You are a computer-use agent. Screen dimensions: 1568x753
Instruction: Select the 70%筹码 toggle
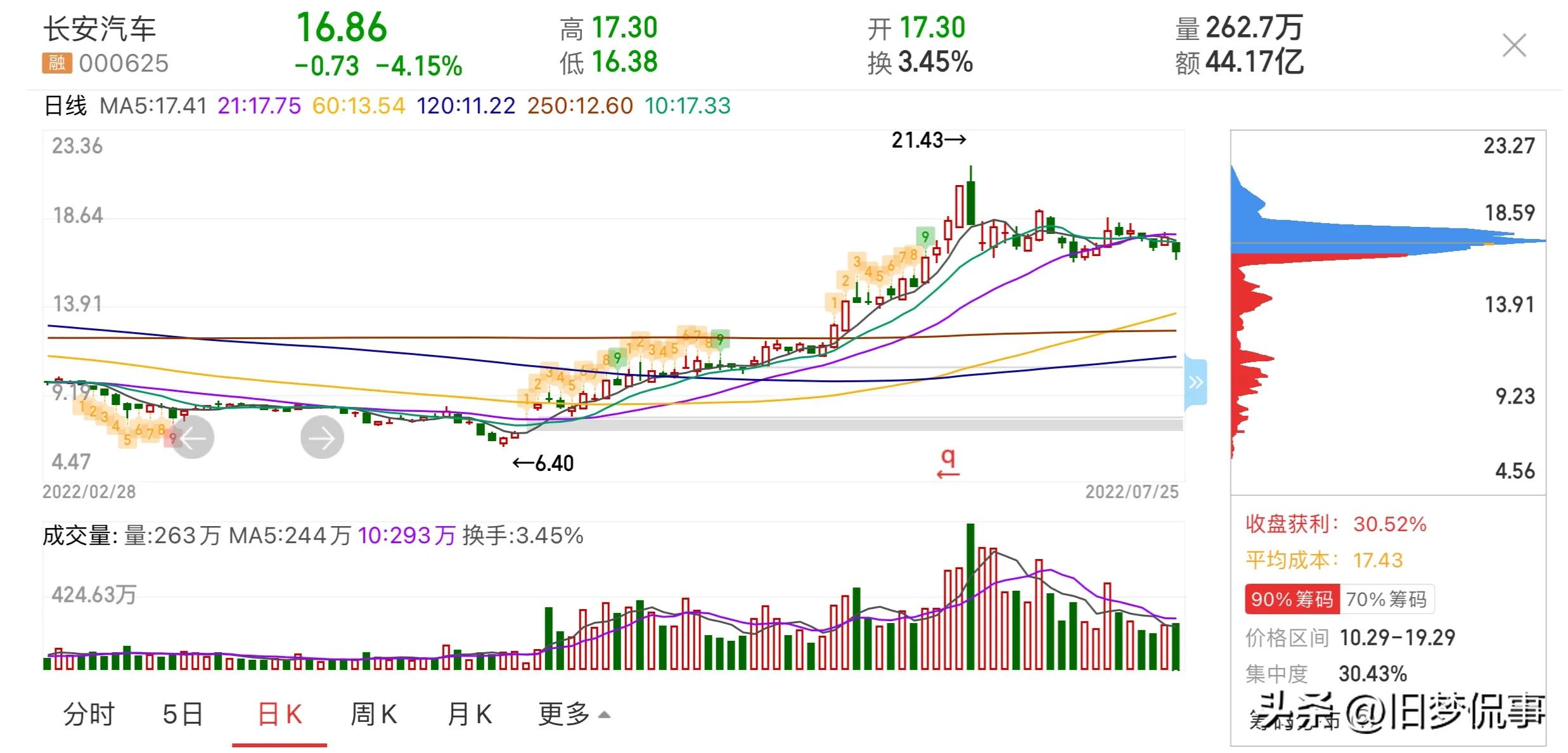[x=1387, y=599]
